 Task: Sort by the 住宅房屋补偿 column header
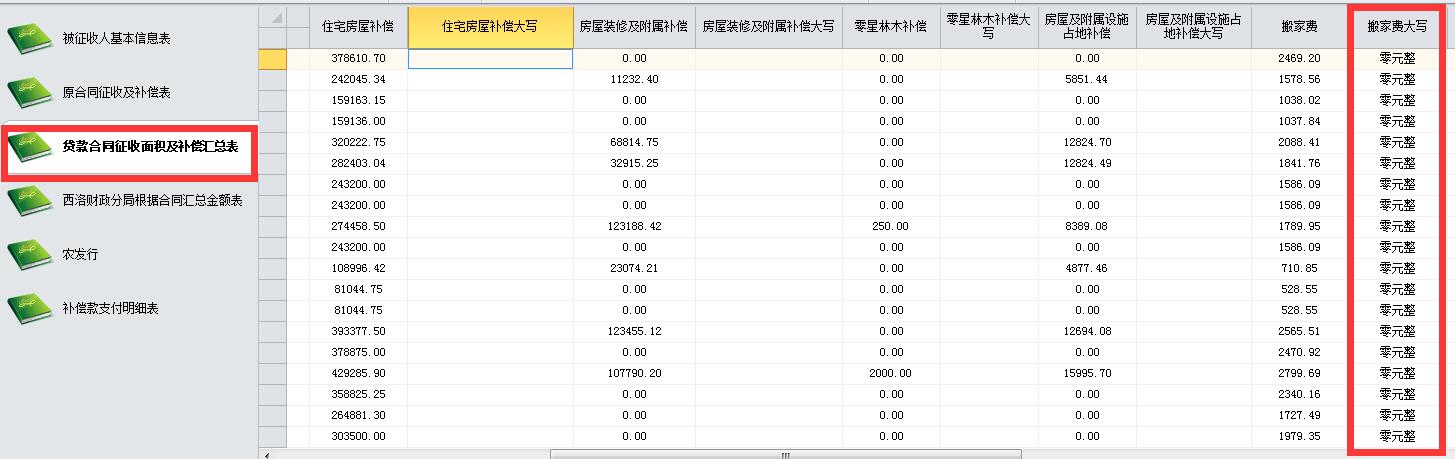pos(358,27)
